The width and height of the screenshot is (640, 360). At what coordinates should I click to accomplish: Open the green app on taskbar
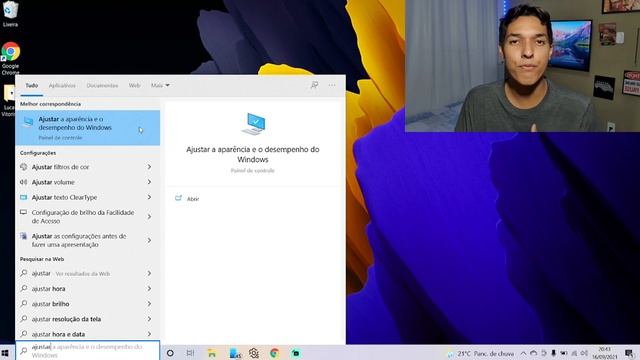(296, 353)
